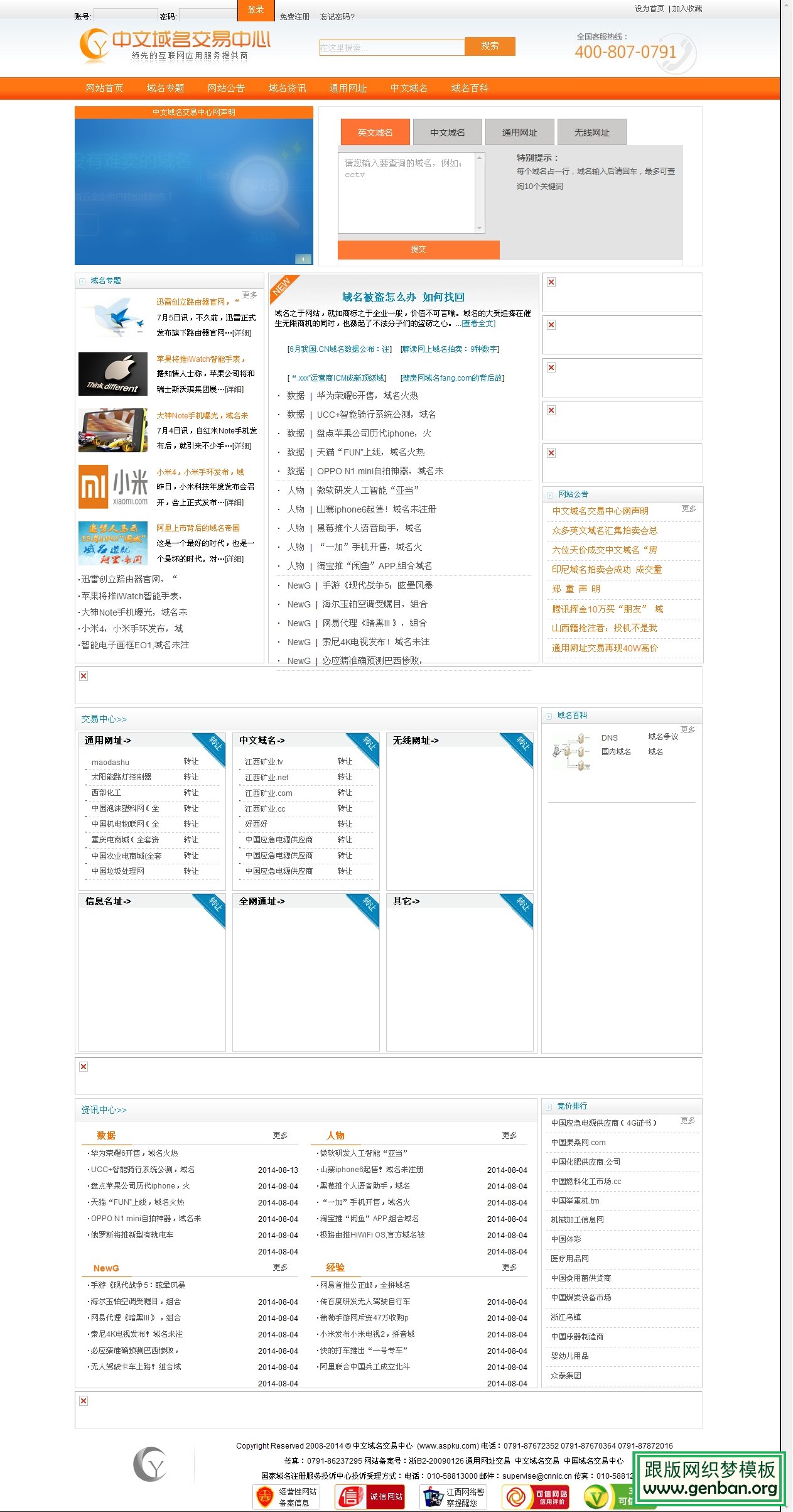793x1512 pixels.
Task: Click the 设为首页 link
Action: click(x=649, y=9)
